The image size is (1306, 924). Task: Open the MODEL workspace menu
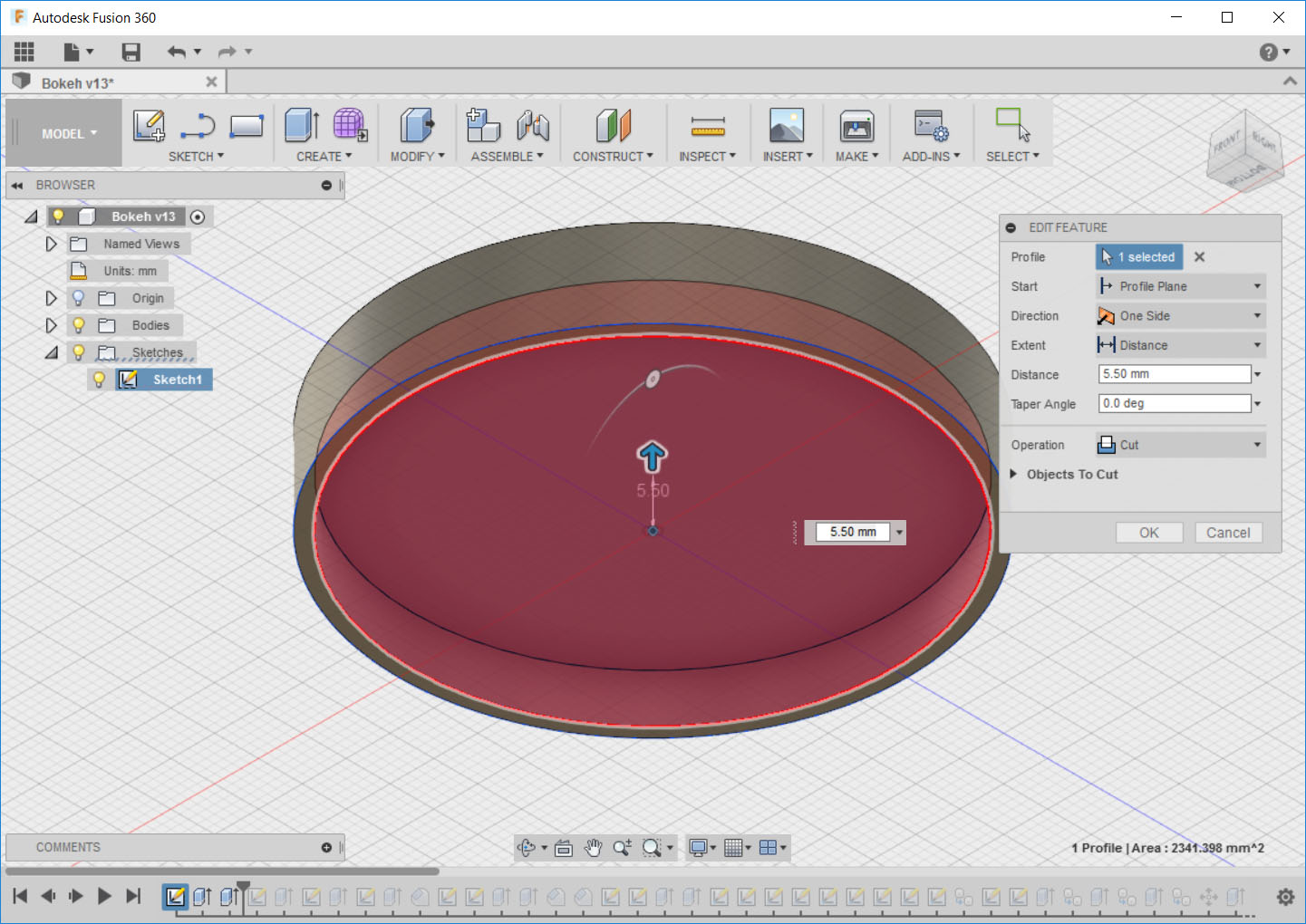pyautogui.click(x=68, y=134)
